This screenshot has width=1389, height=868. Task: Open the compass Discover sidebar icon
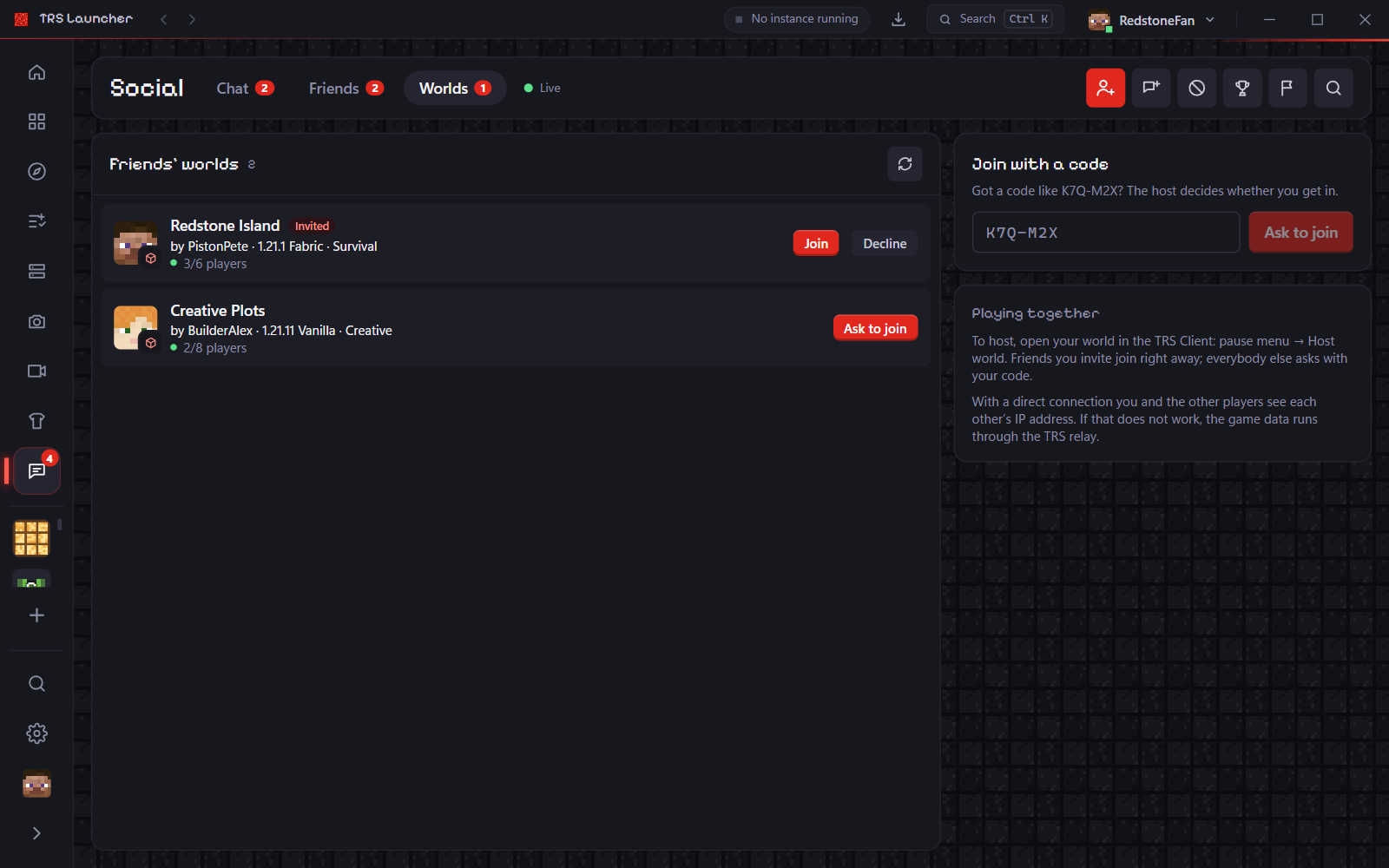36,172
